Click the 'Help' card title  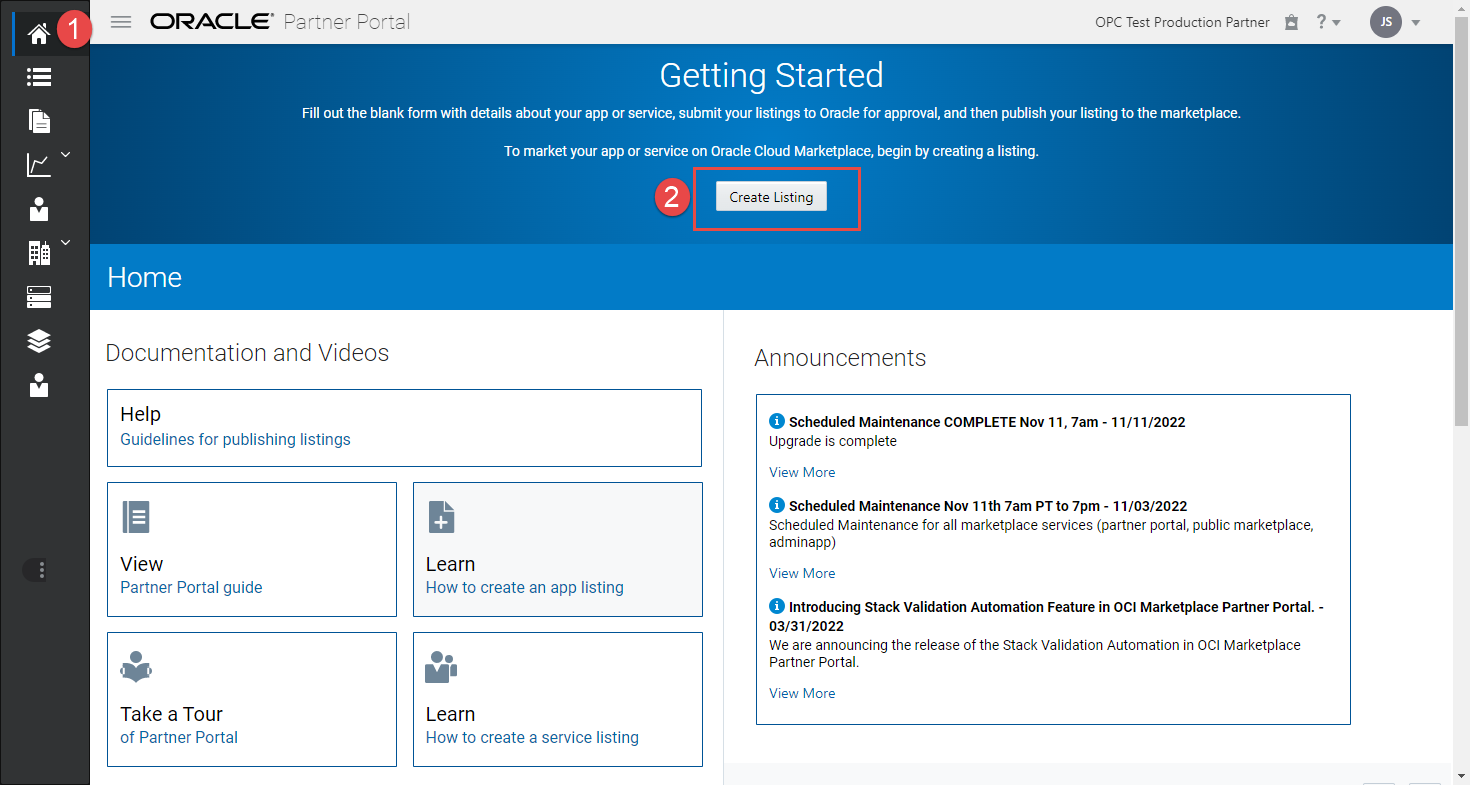(140, 414)
